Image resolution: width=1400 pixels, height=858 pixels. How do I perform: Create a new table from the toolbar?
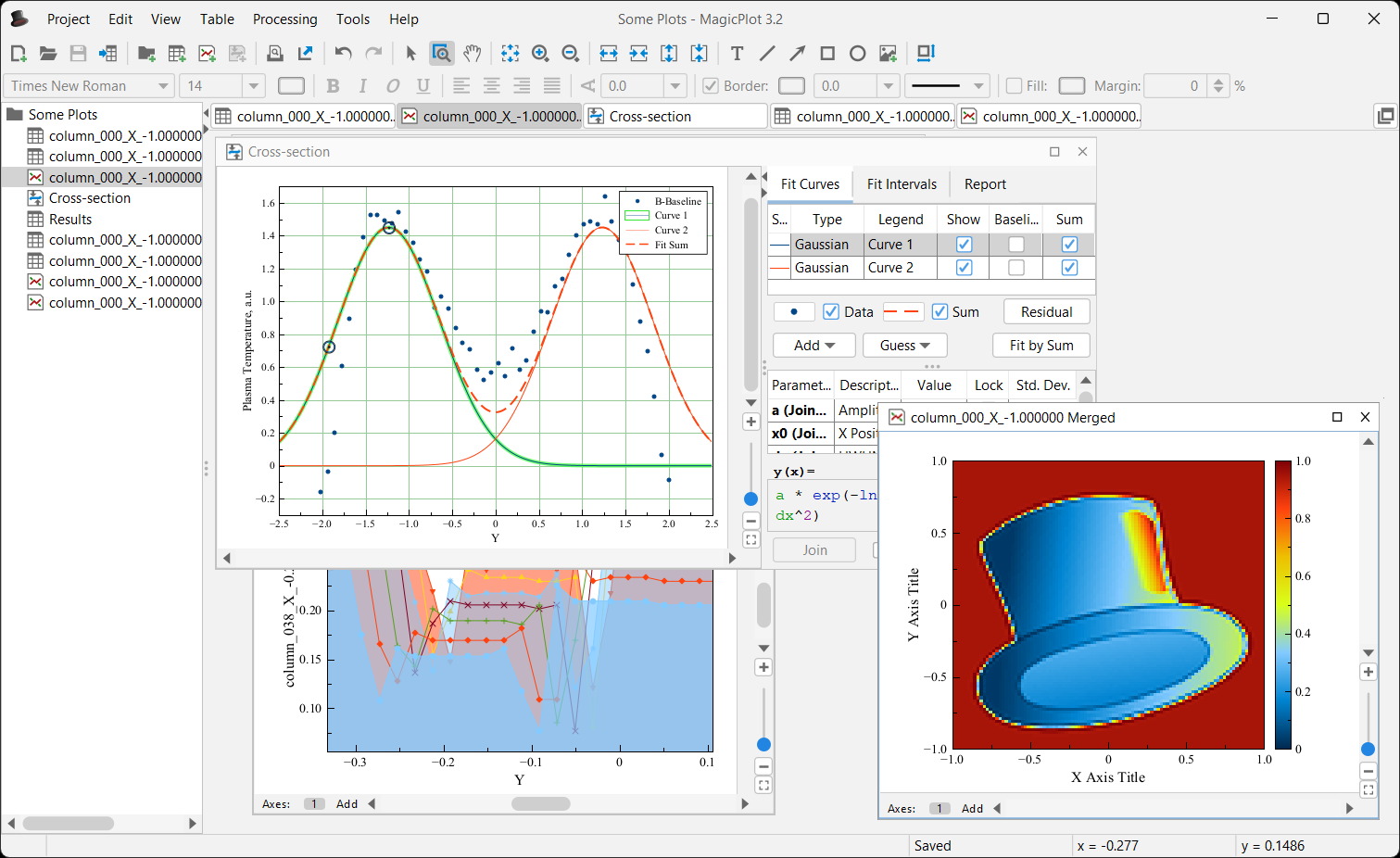point(177,54)
